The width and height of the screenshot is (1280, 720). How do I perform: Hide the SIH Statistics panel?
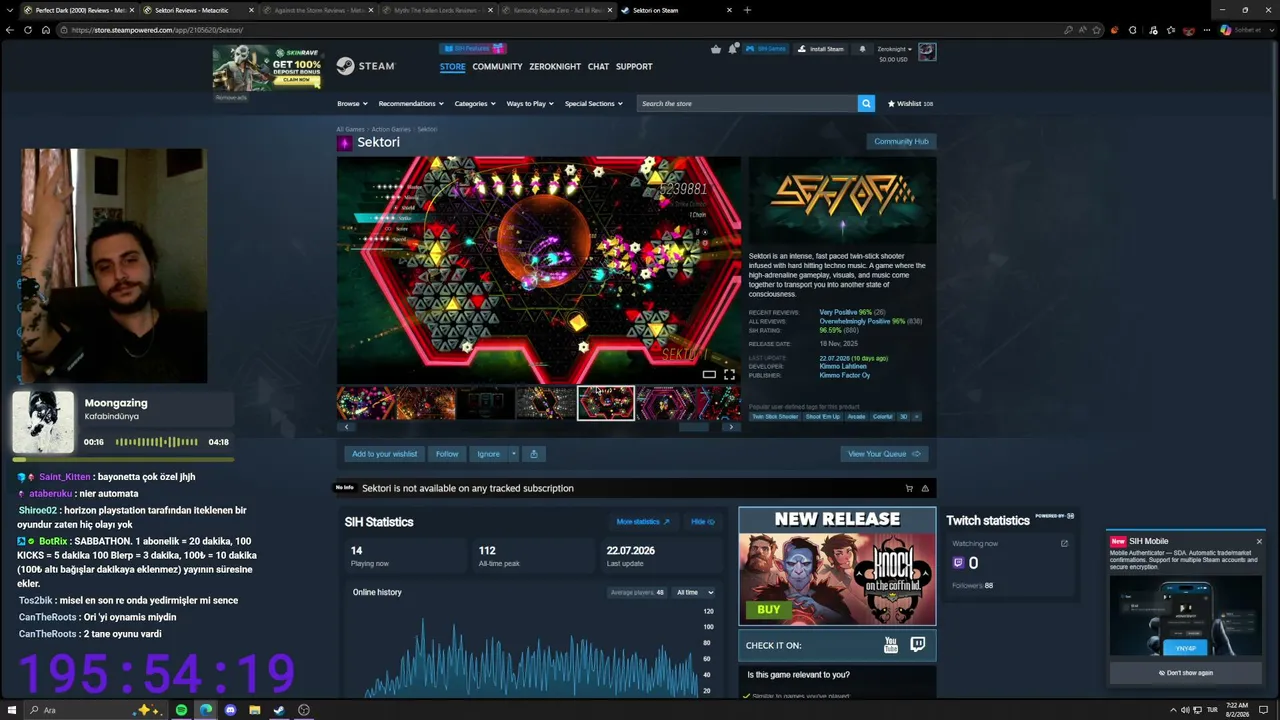click(703, 521)
